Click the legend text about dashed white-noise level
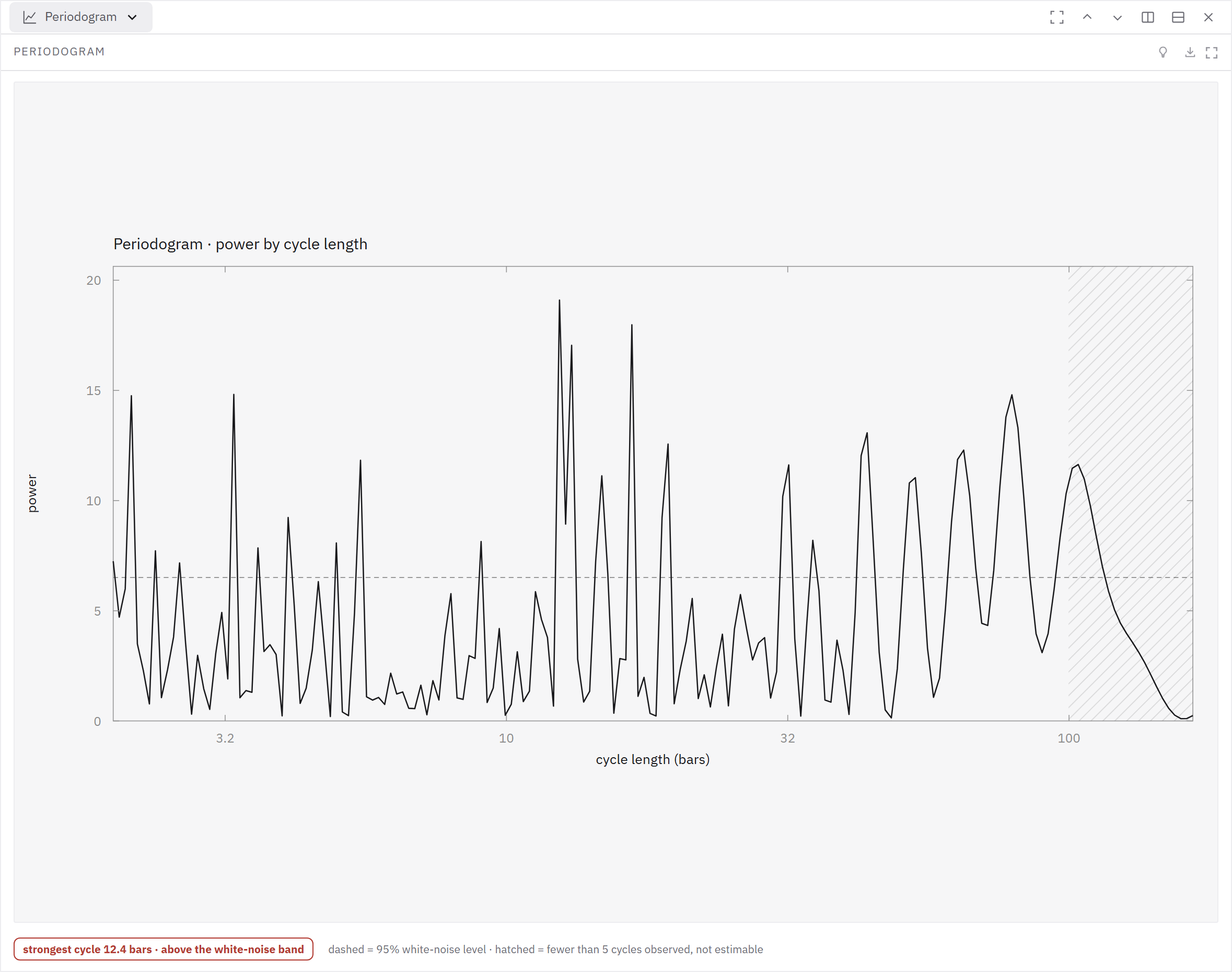The image size is (1232, 972). click(x=545, y=949)
